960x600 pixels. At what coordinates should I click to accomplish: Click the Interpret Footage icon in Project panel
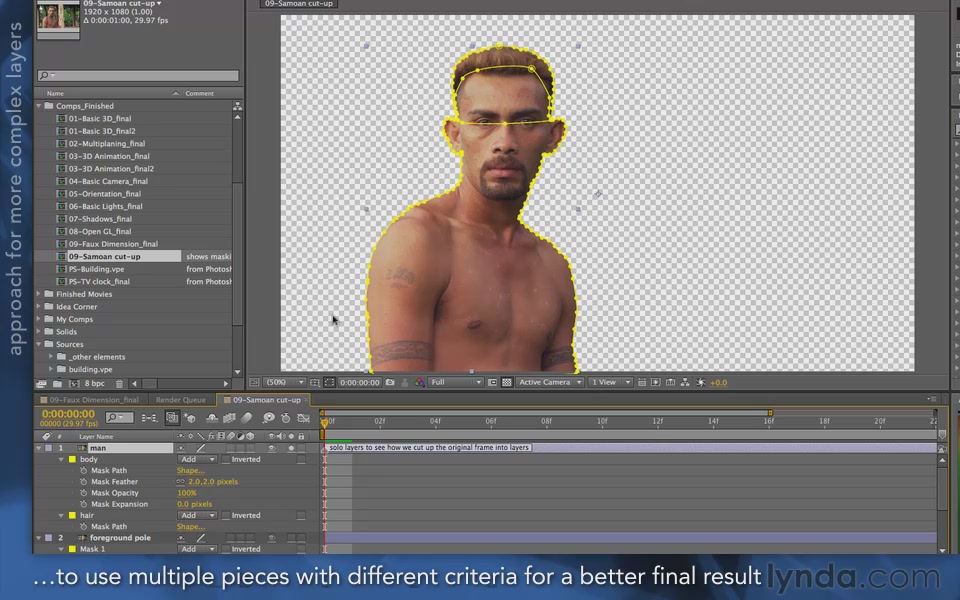click(42, 384)
